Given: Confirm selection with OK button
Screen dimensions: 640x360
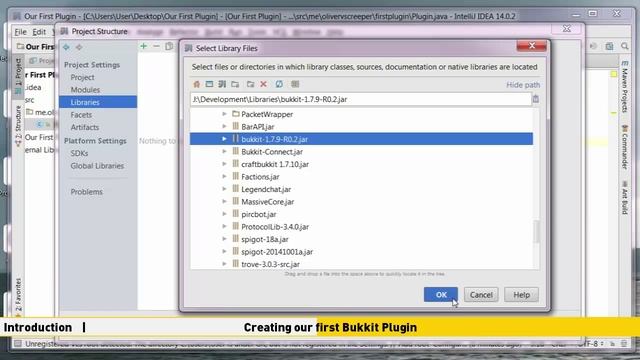Looking at the screenshot, I should [441, 295].
